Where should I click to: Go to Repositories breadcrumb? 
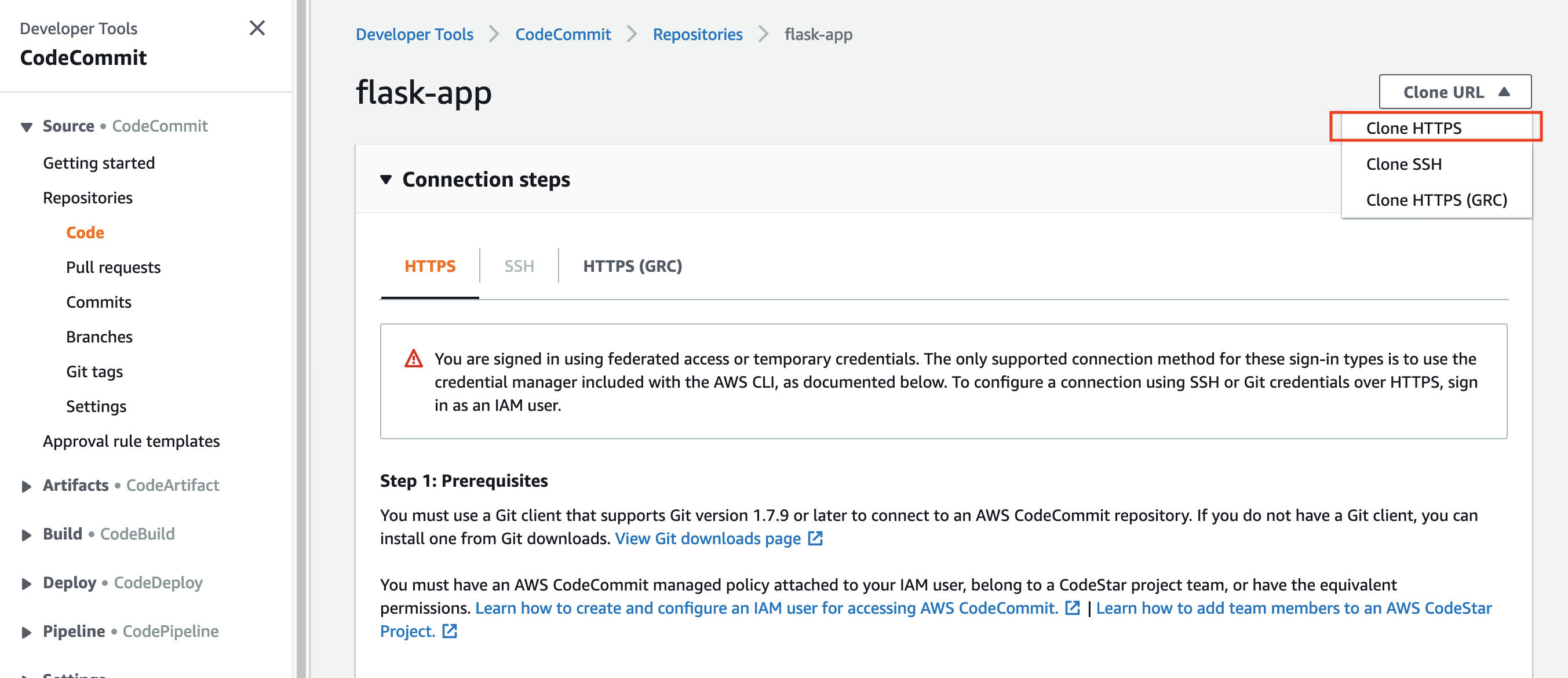tap(698, 34)
